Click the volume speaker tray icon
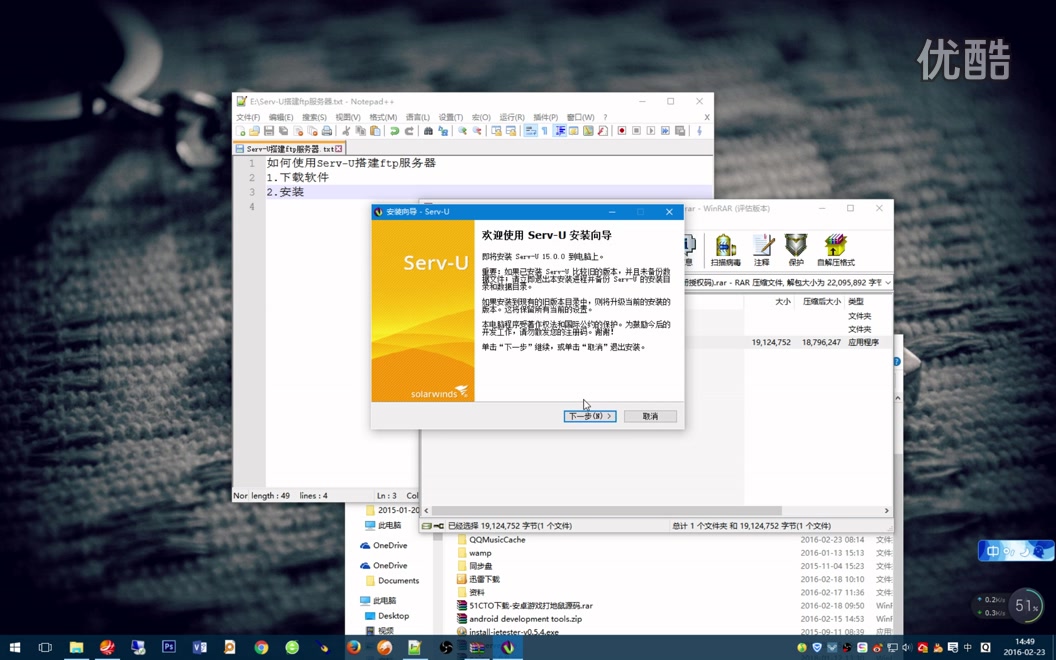The image size is (1056, 660). (906, 648)
